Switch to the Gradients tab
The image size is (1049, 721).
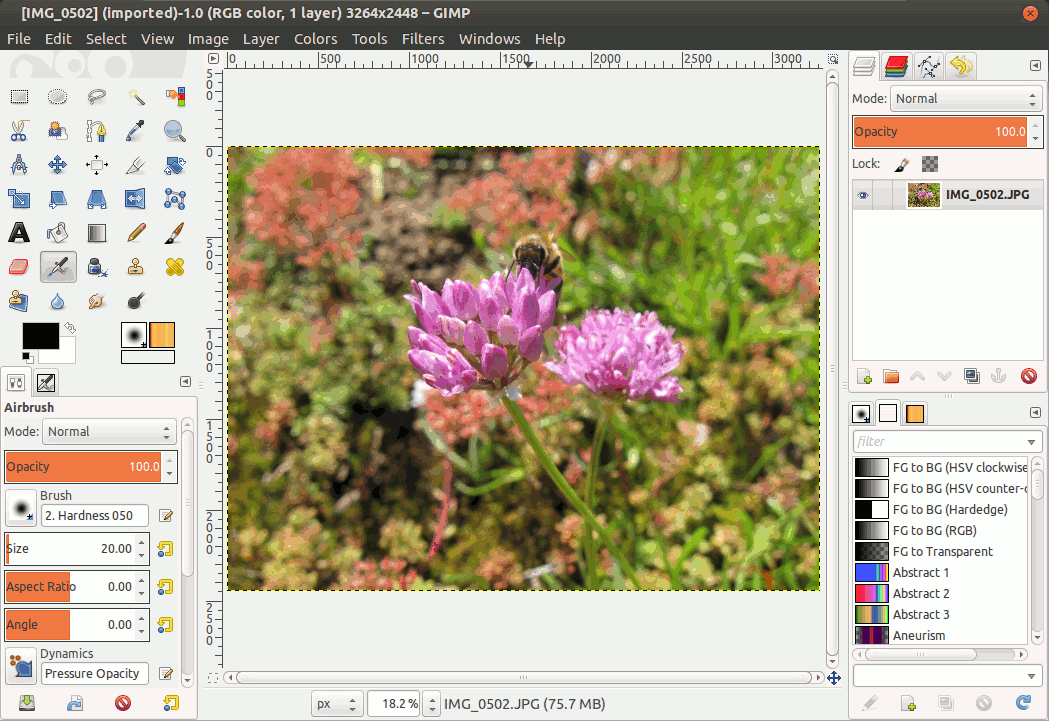tap(914, 412)
